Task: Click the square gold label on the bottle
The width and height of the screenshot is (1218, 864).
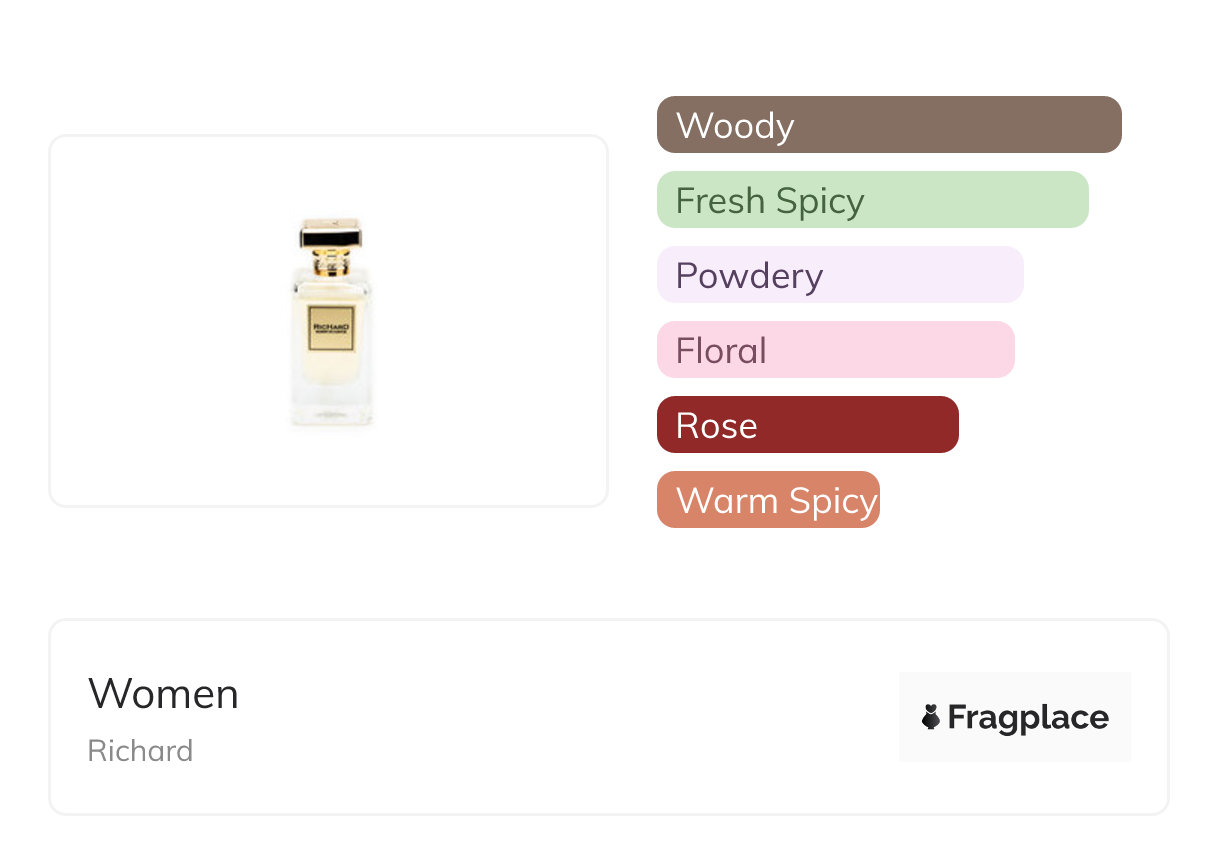Action: click(x=331, y=328)
